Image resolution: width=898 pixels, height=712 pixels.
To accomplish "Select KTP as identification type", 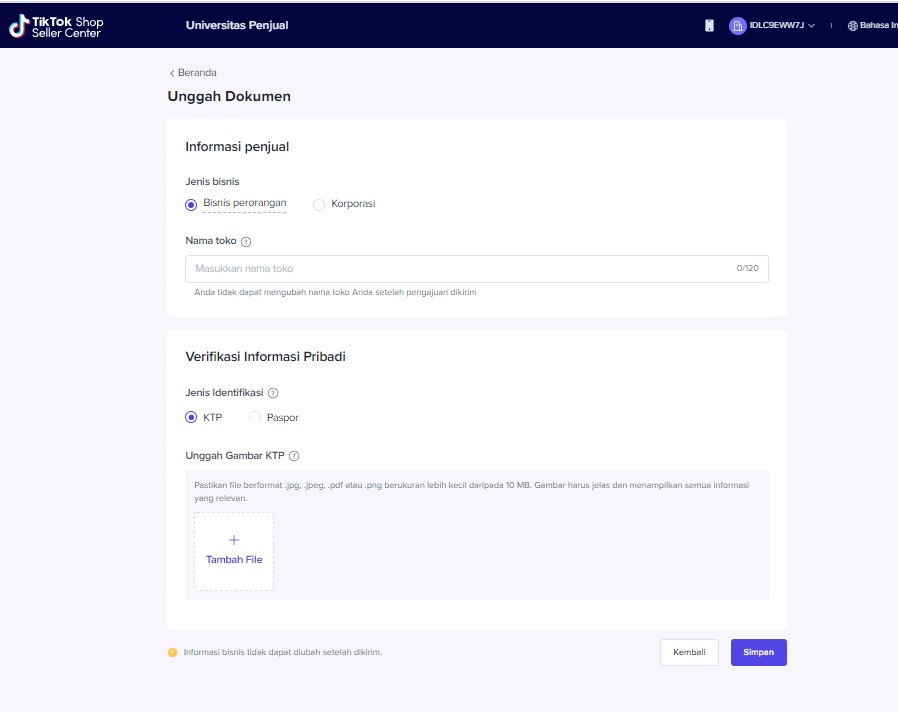I will pyautogui.click(x=191, y=418).
